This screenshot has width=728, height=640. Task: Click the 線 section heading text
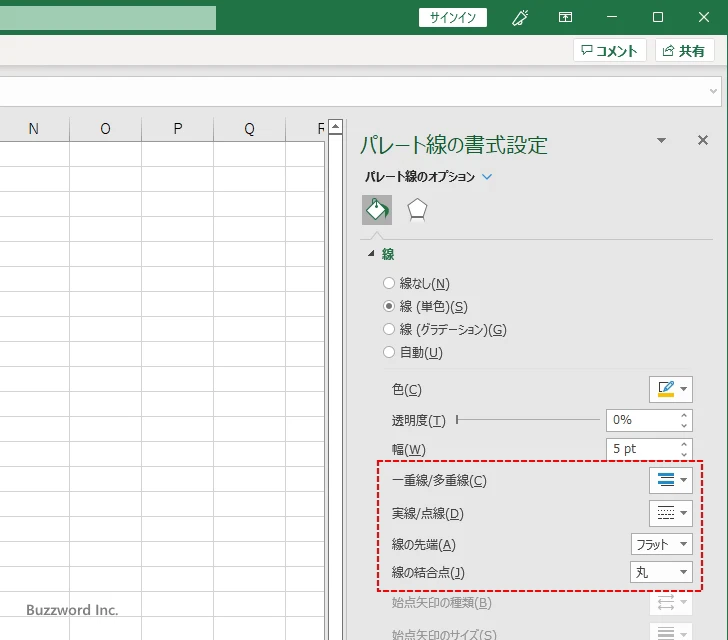tap(388, 254)
